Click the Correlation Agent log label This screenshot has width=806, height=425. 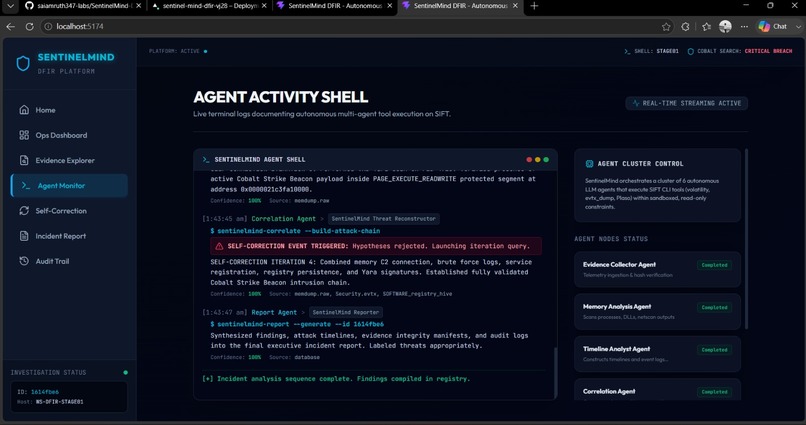click(x=283, y=219)
